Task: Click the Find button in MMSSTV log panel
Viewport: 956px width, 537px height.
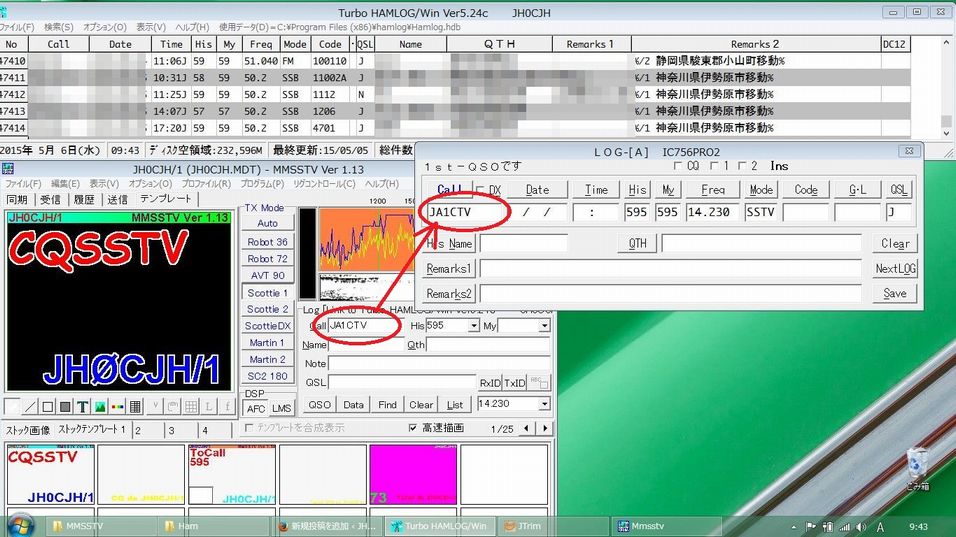Action: [387, 404]
